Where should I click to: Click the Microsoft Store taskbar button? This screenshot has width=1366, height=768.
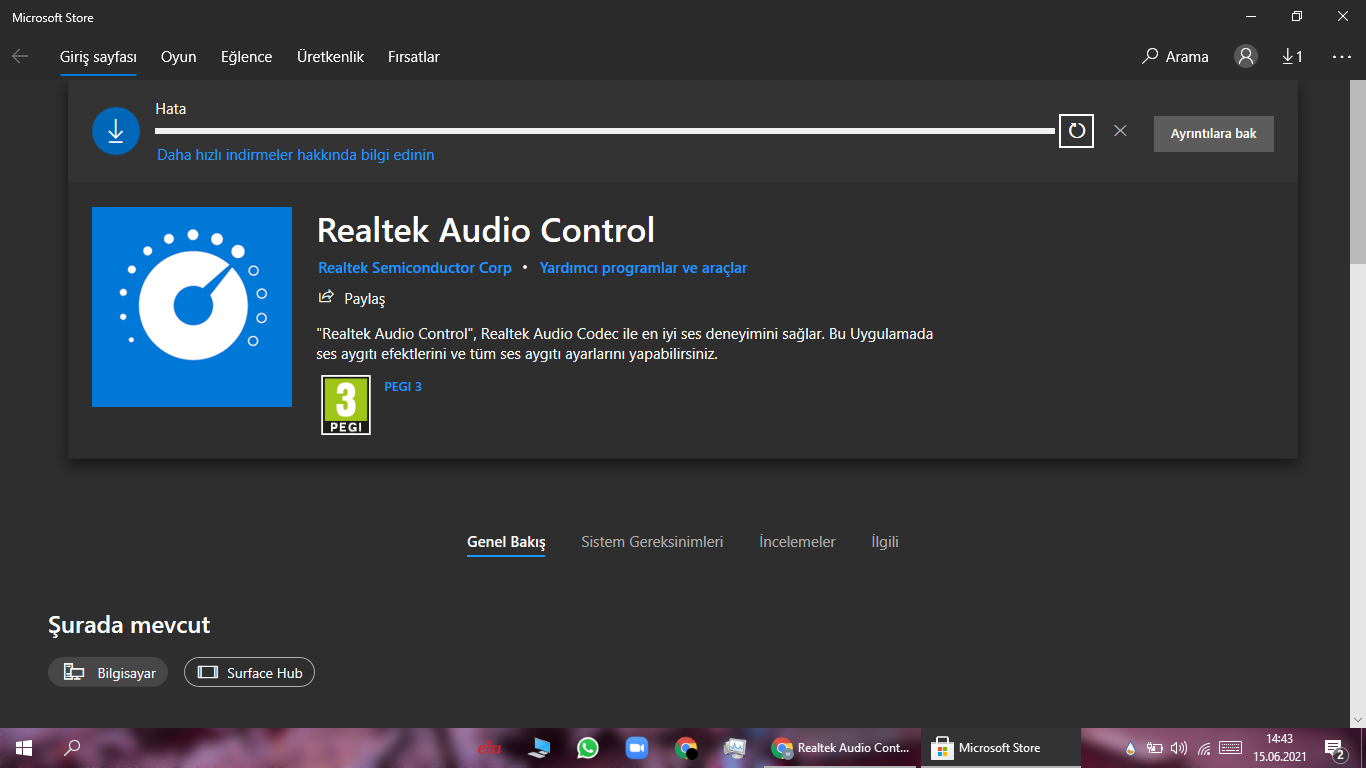[1000, 748]
